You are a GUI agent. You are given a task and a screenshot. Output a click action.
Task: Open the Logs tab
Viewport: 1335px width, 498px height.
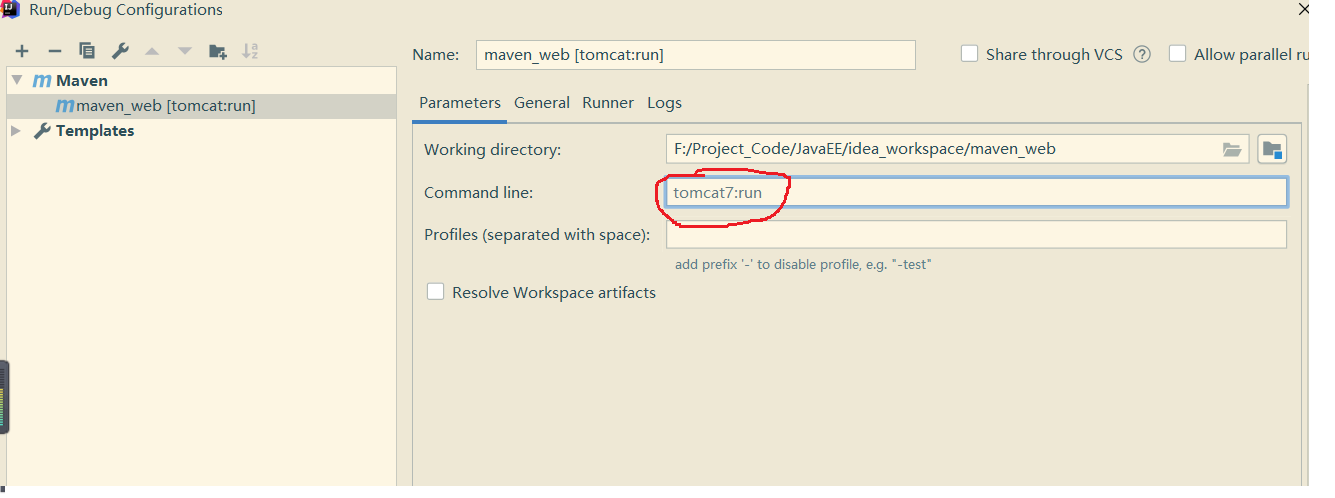tap(664, 103)
